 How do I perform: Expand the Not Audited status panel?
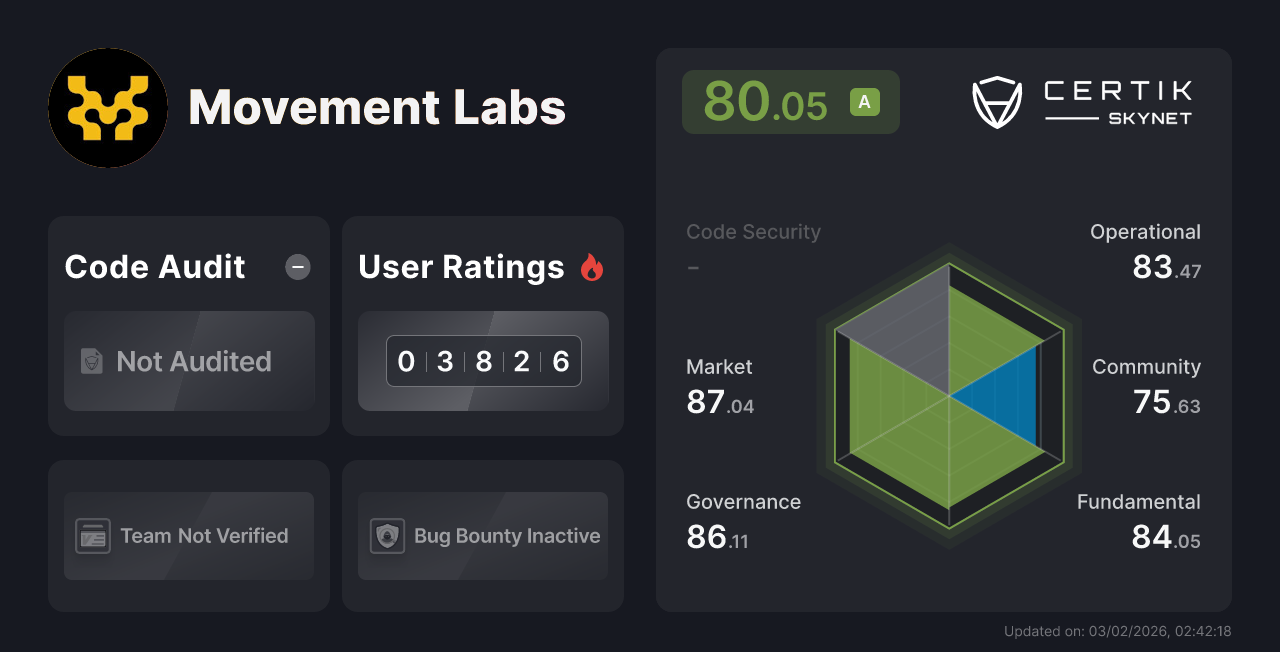(x=189, y=362)
